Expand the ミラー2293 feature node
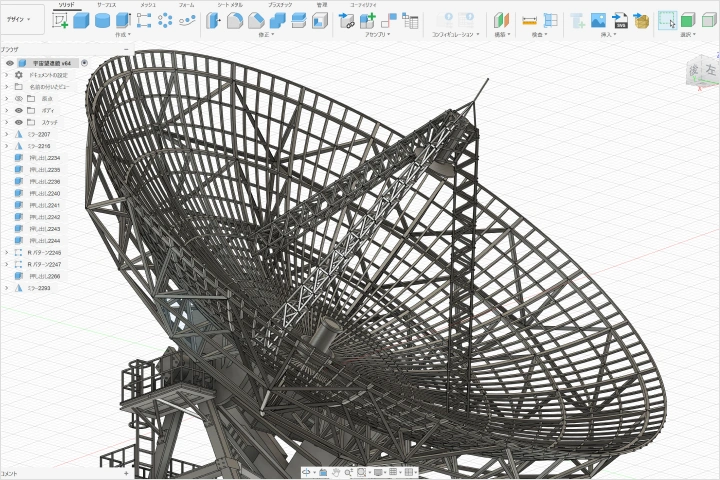 pyautogui.click(x=6, y=288)
